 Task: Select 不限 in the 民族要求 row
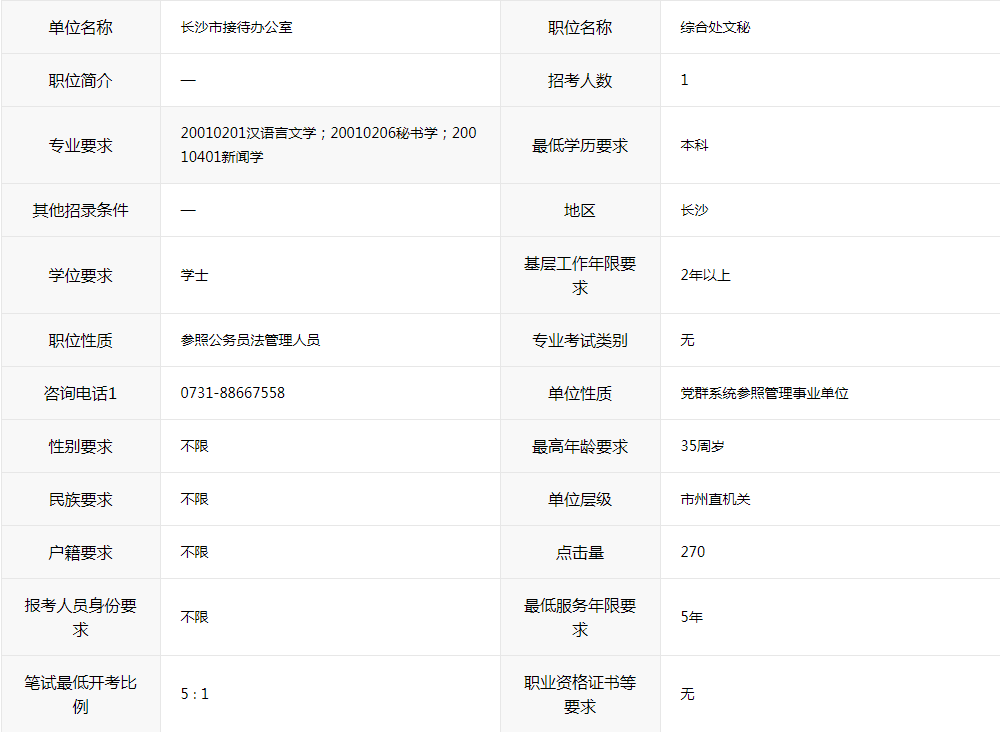[x=195, y=499]
